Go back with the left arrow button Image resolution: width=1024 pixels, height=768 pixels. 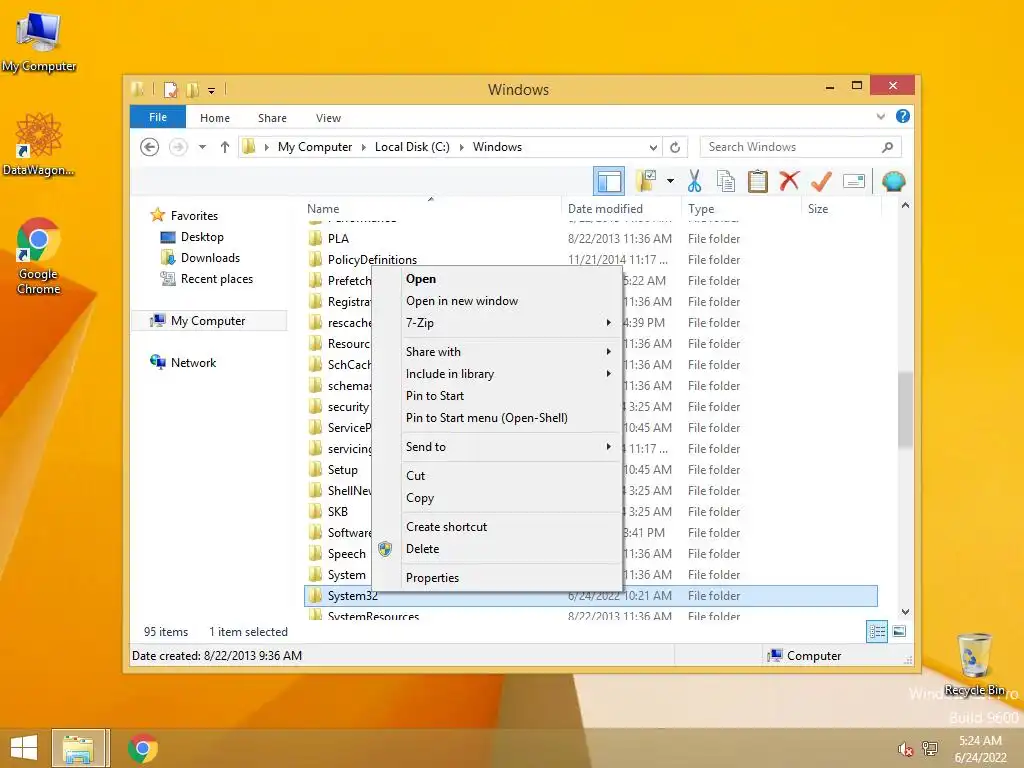150,147
